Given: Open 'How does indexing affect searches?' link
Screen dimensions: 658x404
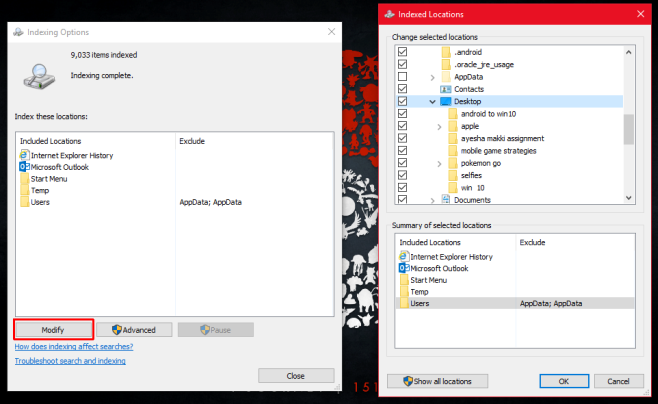Looking at the screenshot, I should click(74, 347).
